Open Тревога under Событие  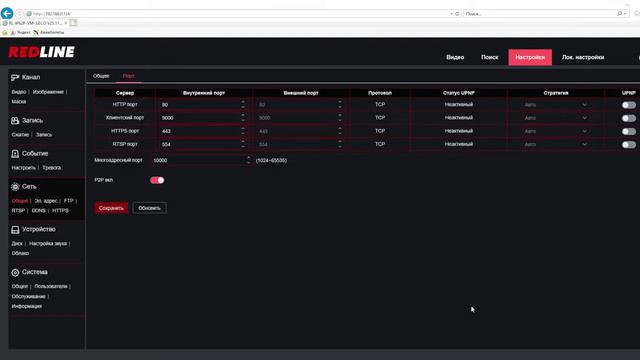coord(51,168)
